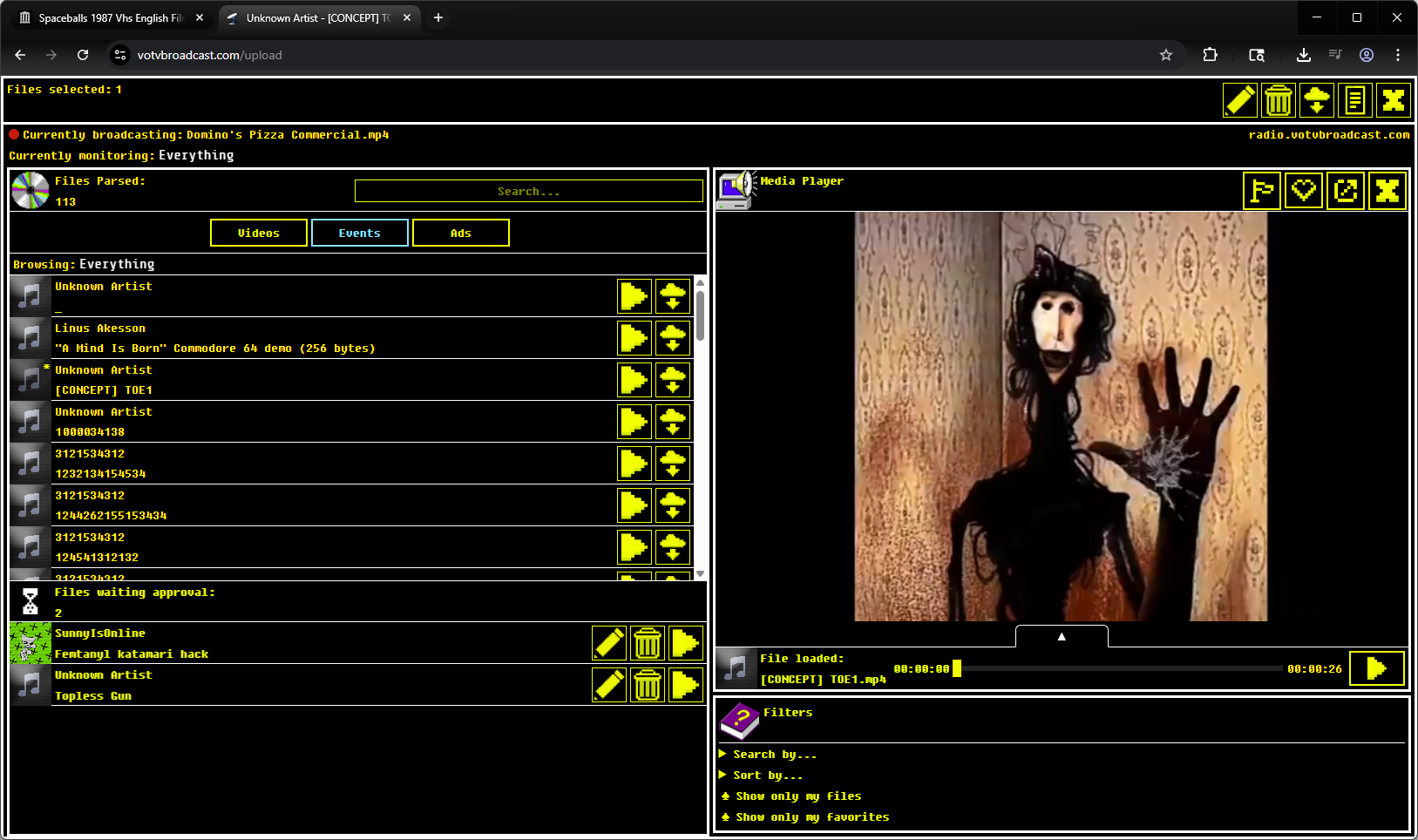Click the votvbroadcast.com address bar
This screenshot has height=840, width=1418.
click(645, 55)
